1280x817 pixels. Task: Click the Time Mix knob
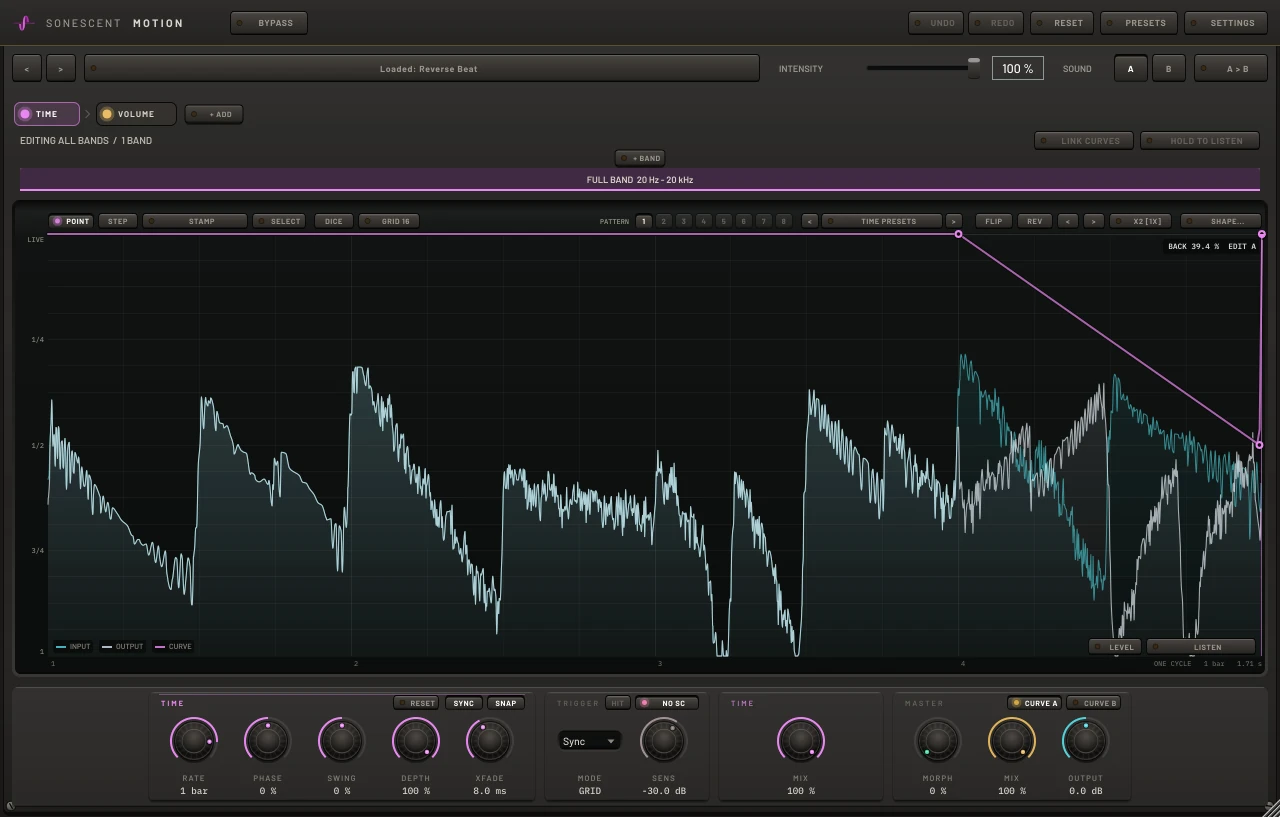[x=800, y=741]
